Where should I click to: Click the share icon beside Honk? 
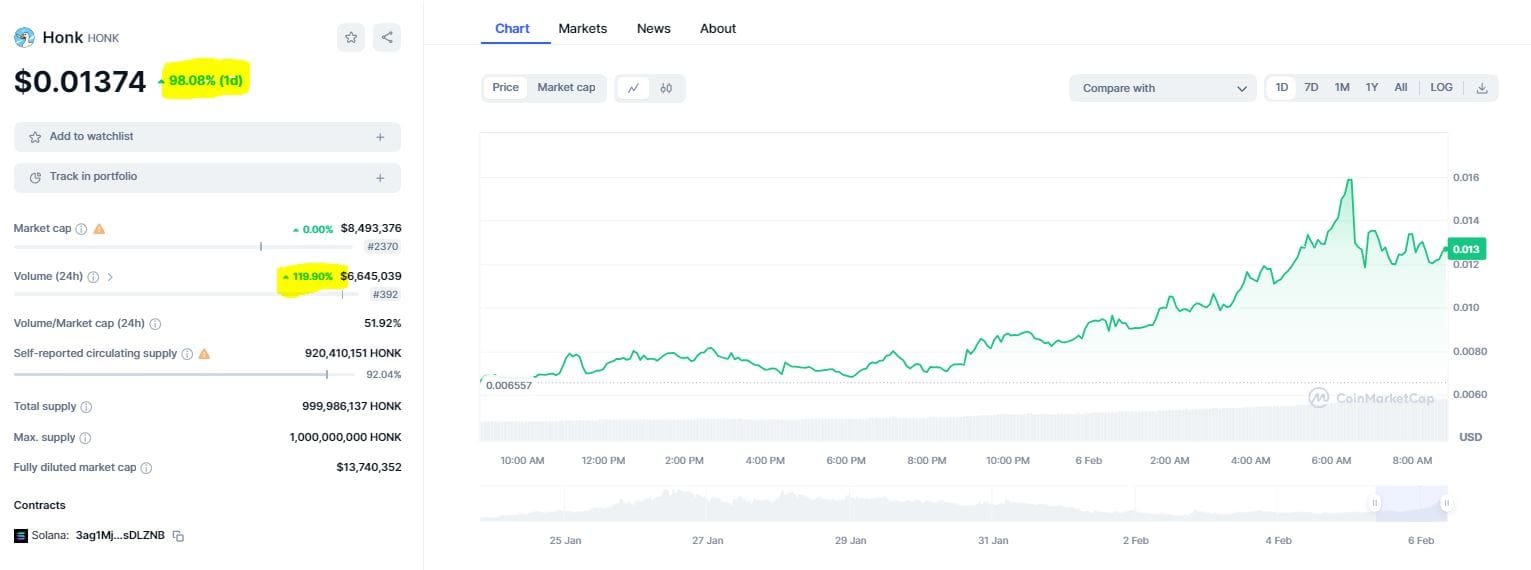coord(387,38)
